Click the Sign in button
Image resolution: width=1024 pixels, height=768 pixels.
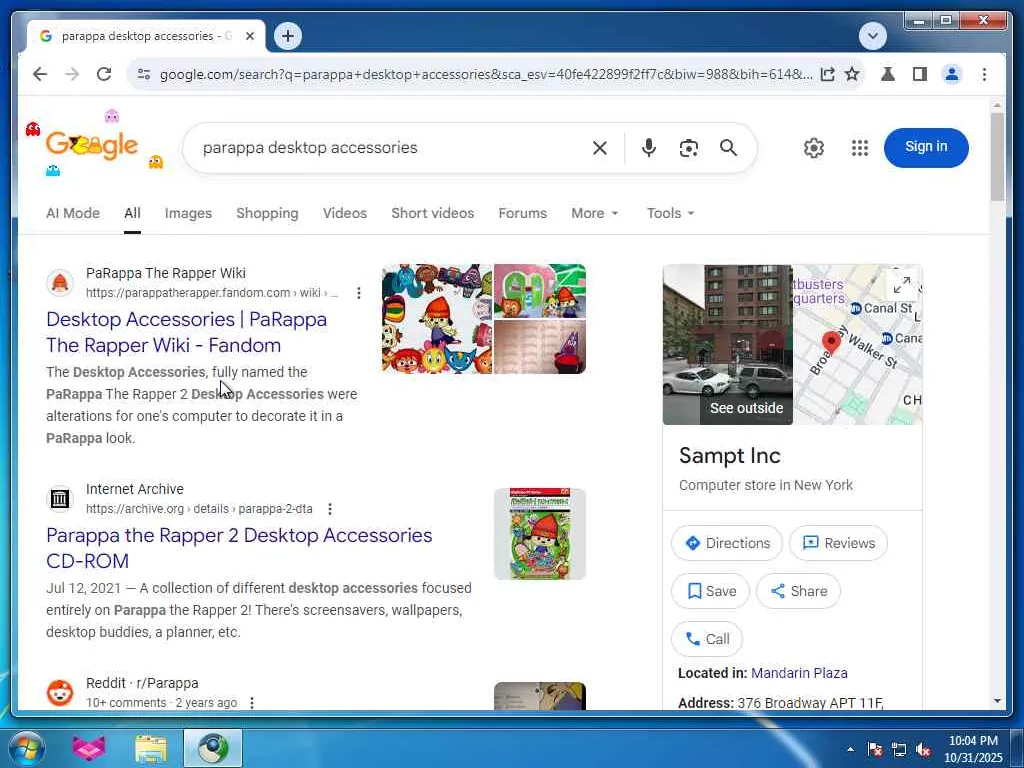click(x=926, y=148)
